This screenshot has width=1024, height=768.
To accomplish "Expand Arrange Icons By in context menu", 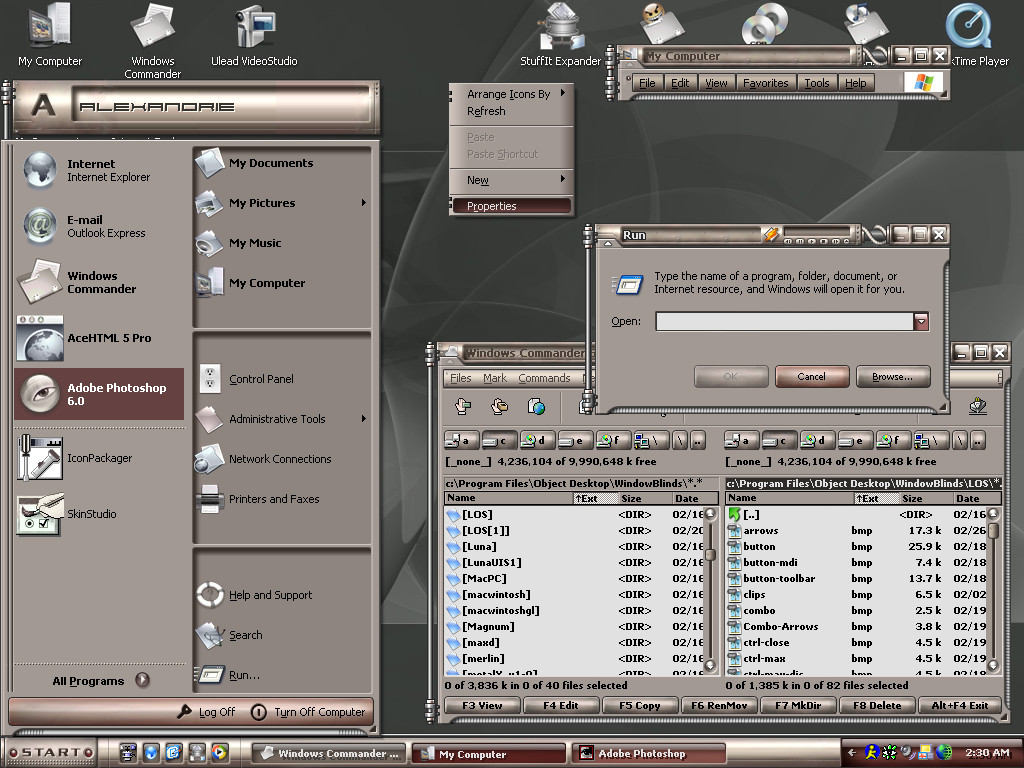I will point(510,94).
